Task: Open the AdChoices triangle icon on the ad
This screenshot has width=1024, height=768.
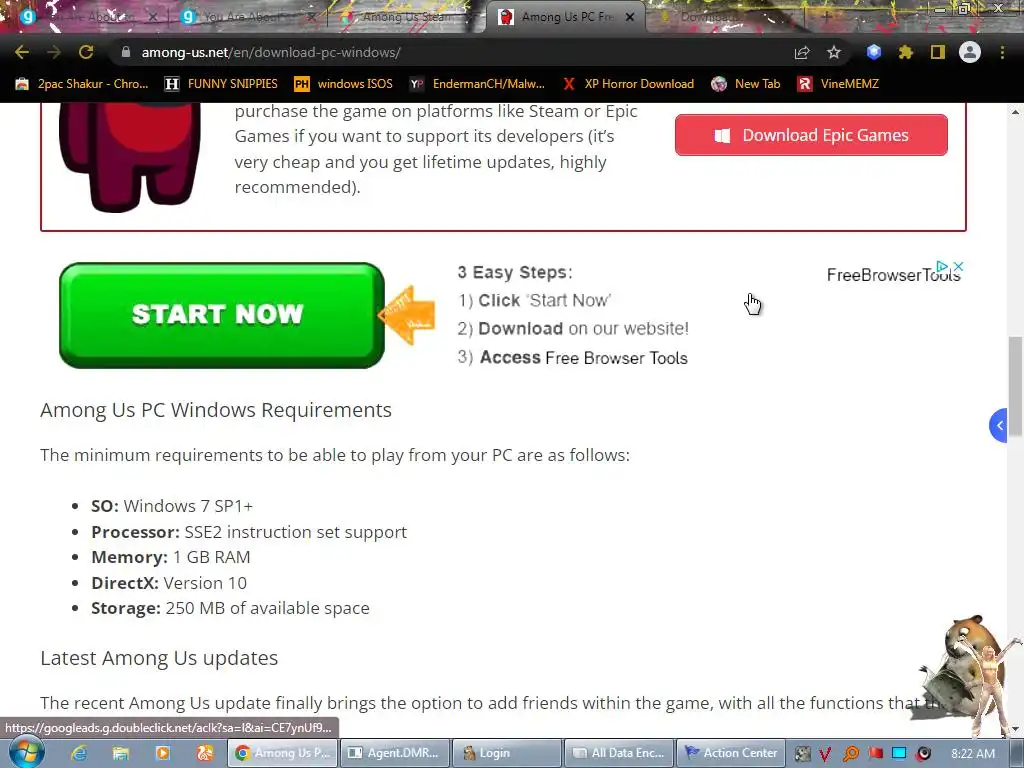Action: pyautogui.click(x=942, y=266)
